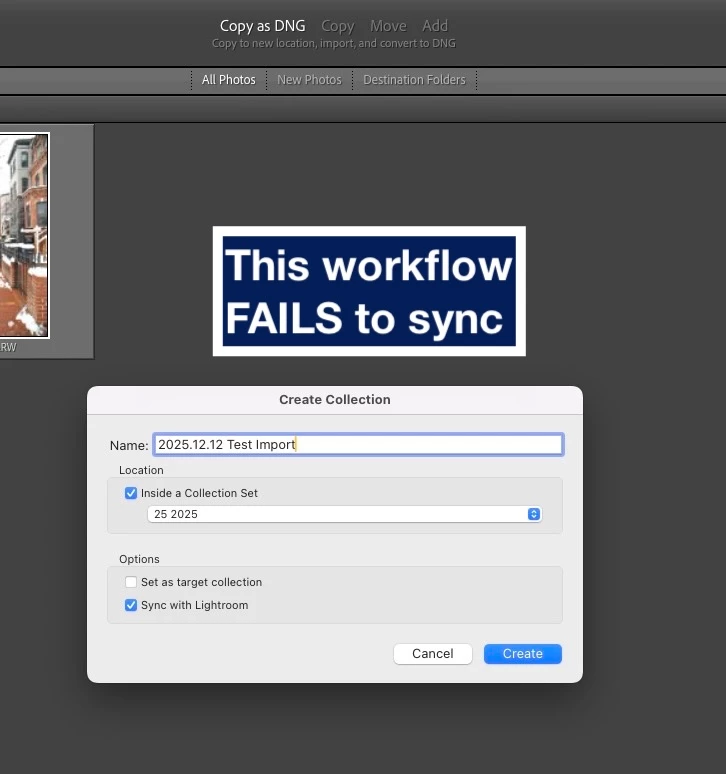The image size is (726, 774).
Task: Disable Sync with Lightroom
Action: coord(131,605)
